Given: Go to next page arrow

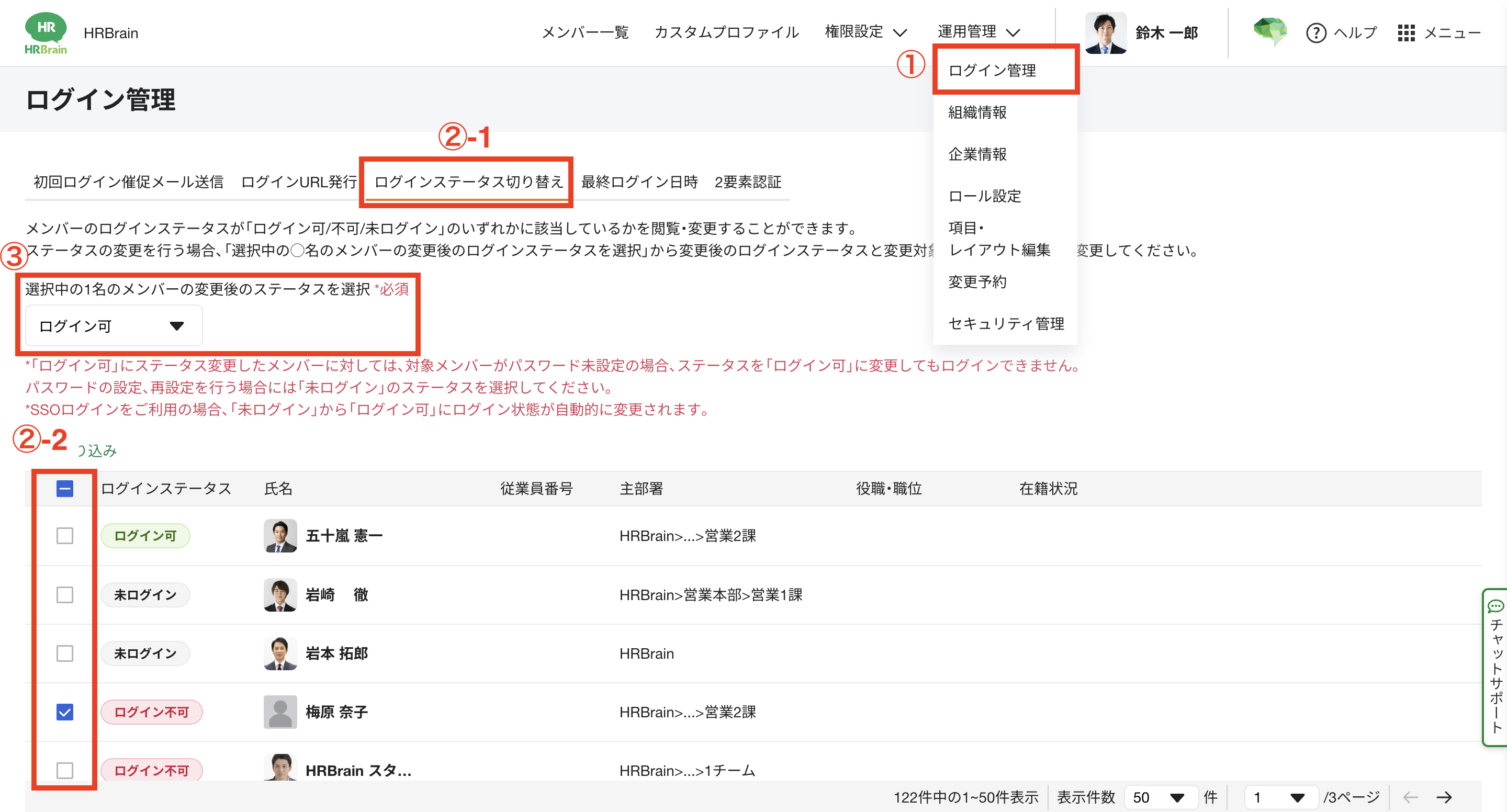Looking at the screenshot, I should (1444, 797).
